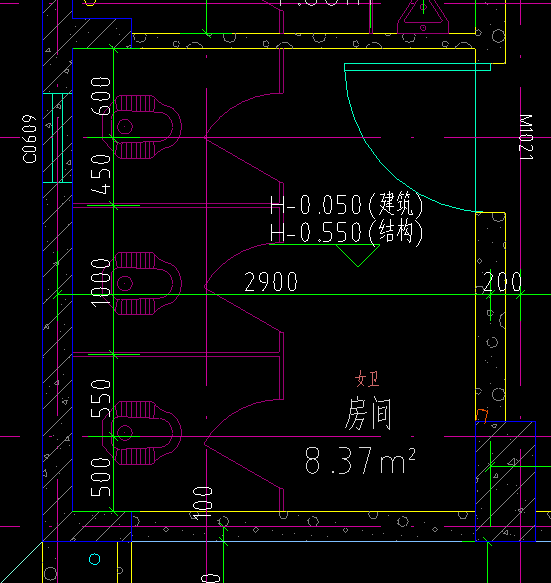Select the squat toilet beside the 550 dimension
The width and height of the screenshot is (551, 583).
coord(142,433)
